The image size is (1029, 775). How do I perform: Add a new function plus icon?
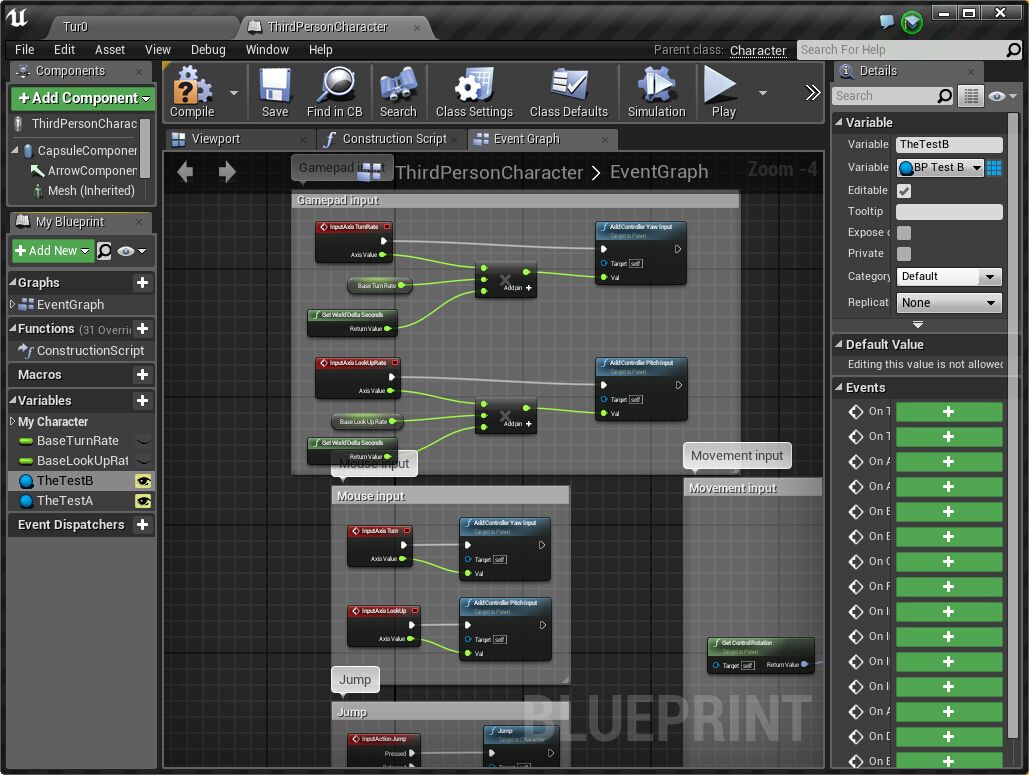pos(142,329)
